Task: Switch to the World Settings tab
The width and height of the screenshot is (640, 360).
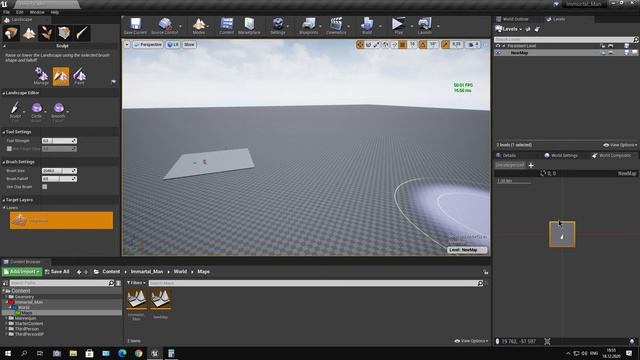Action: (560, 156)
